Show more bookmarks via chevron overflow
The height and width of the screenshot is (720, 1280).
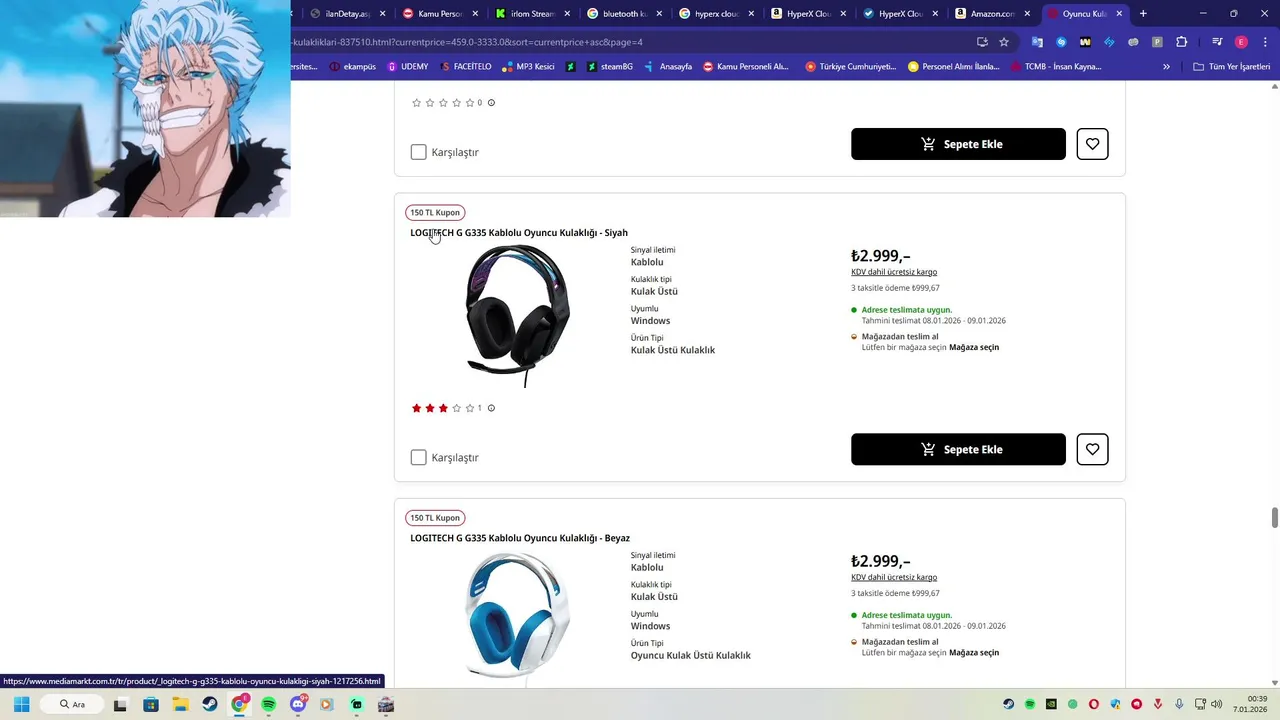[x=1166, y=67]
